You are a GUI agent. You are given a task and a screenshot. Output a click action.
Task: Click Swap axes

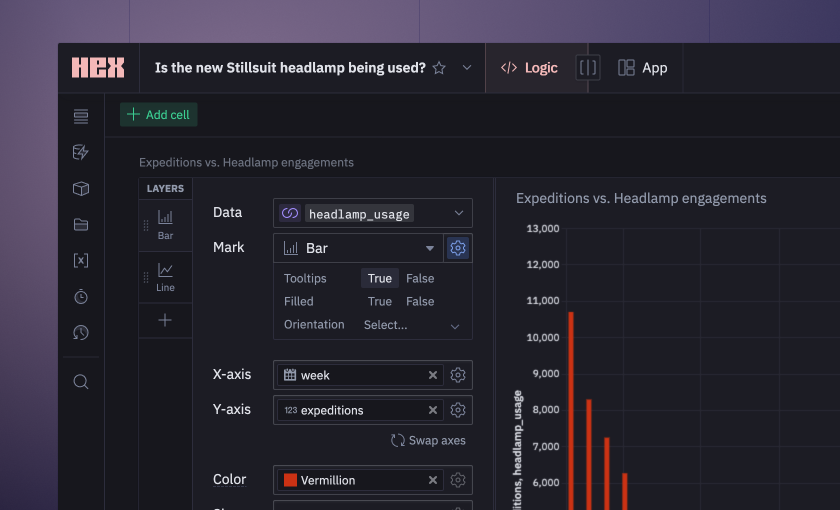[428, 440]
